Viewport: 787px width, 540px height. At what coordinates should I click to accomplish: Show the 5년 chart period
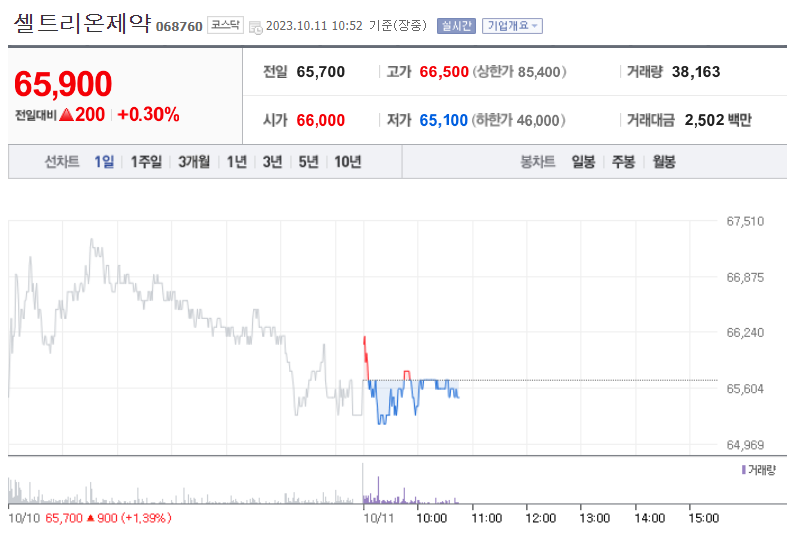pos(309,162)
